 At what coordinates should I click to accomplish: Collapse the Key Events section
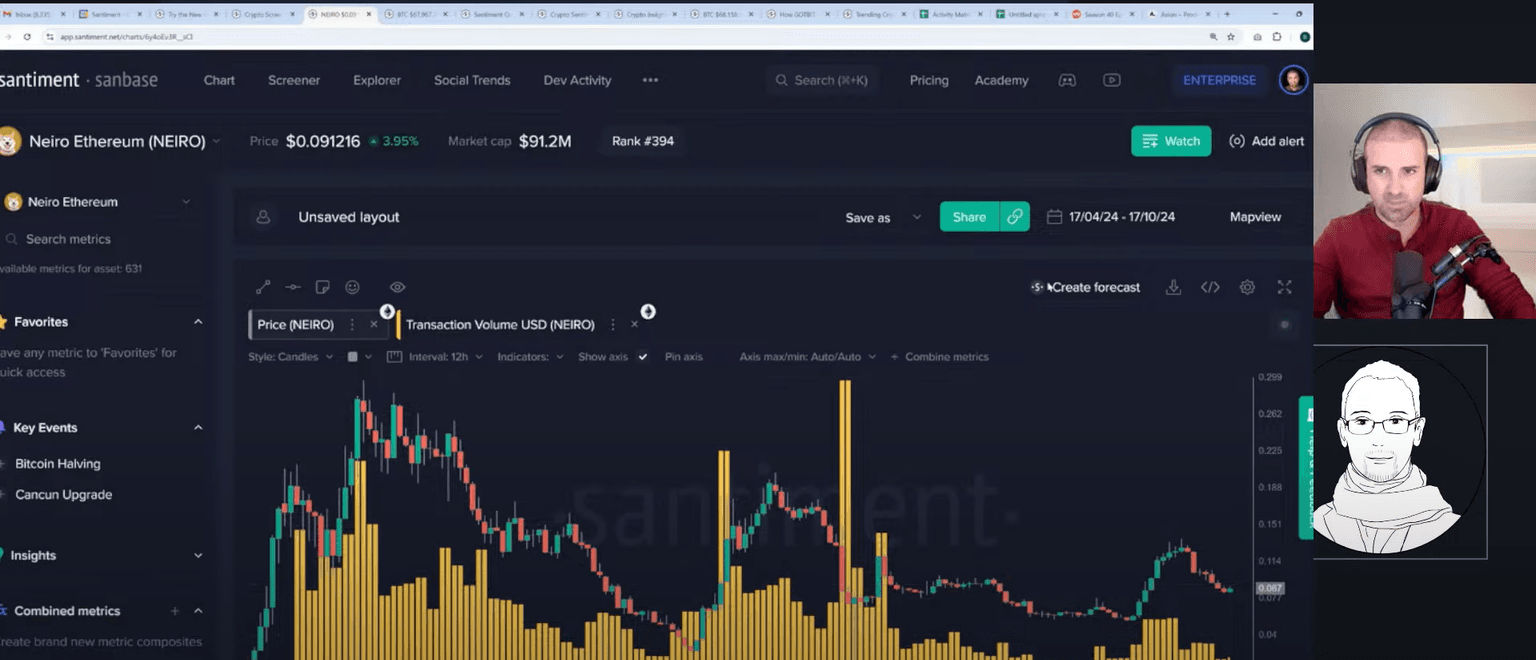[x=198, y=427]
